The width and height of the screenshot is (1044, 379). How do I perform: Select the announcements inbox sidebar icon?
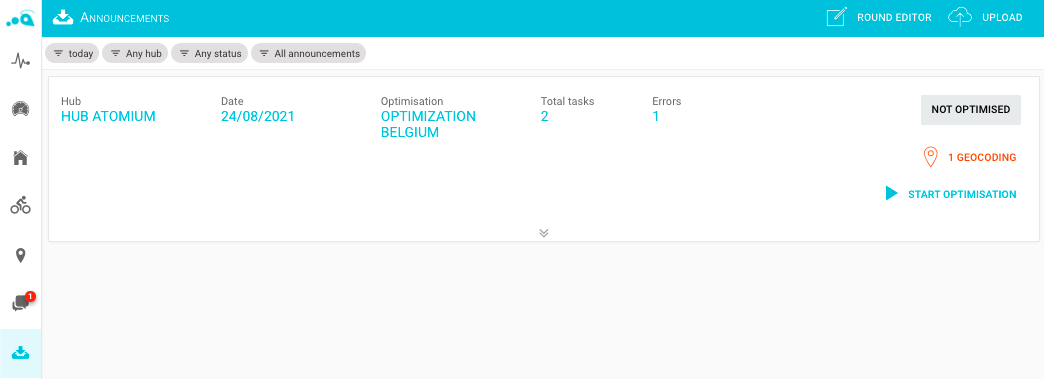21,352
